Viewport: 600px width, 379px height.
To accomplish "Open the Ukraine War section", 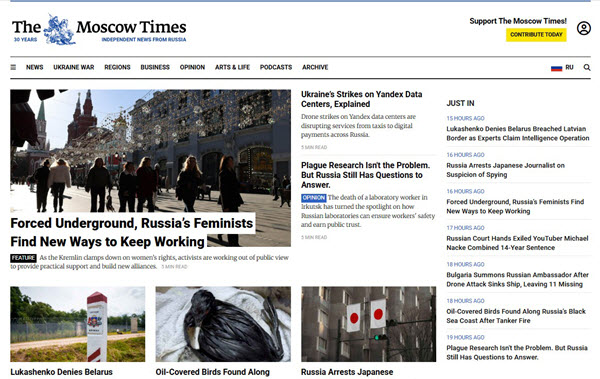I will (74, 67).
